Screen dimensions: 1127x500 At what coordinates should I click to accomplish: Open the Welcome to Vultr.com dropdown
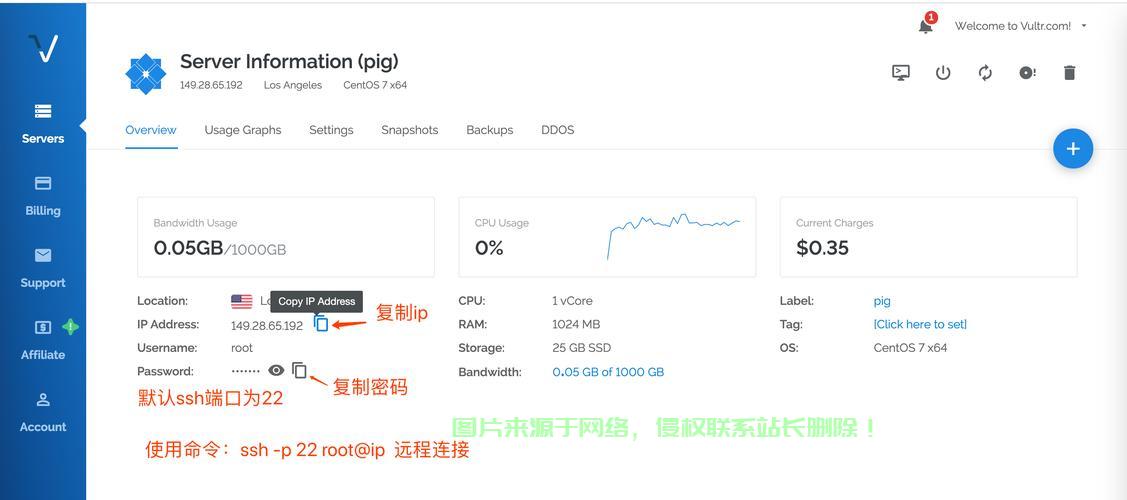click(1021, 26)
